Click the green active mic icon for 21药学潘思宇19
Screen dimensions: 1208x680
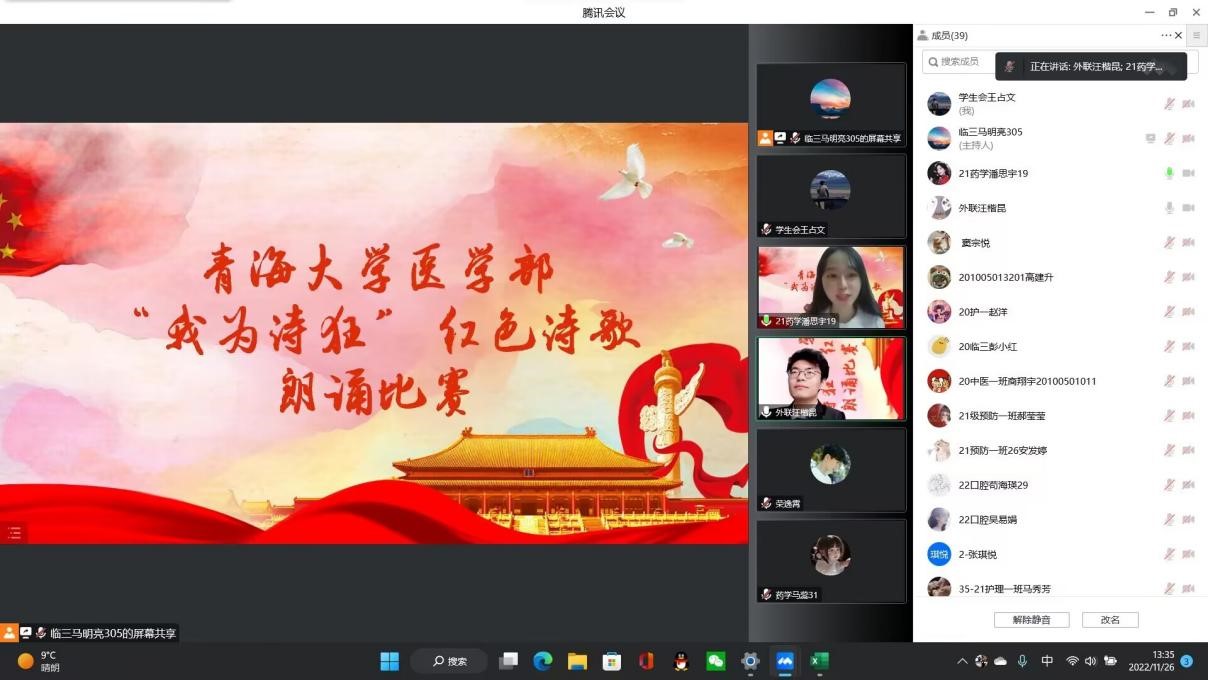pyautogui.click(x=1168, y=173)
